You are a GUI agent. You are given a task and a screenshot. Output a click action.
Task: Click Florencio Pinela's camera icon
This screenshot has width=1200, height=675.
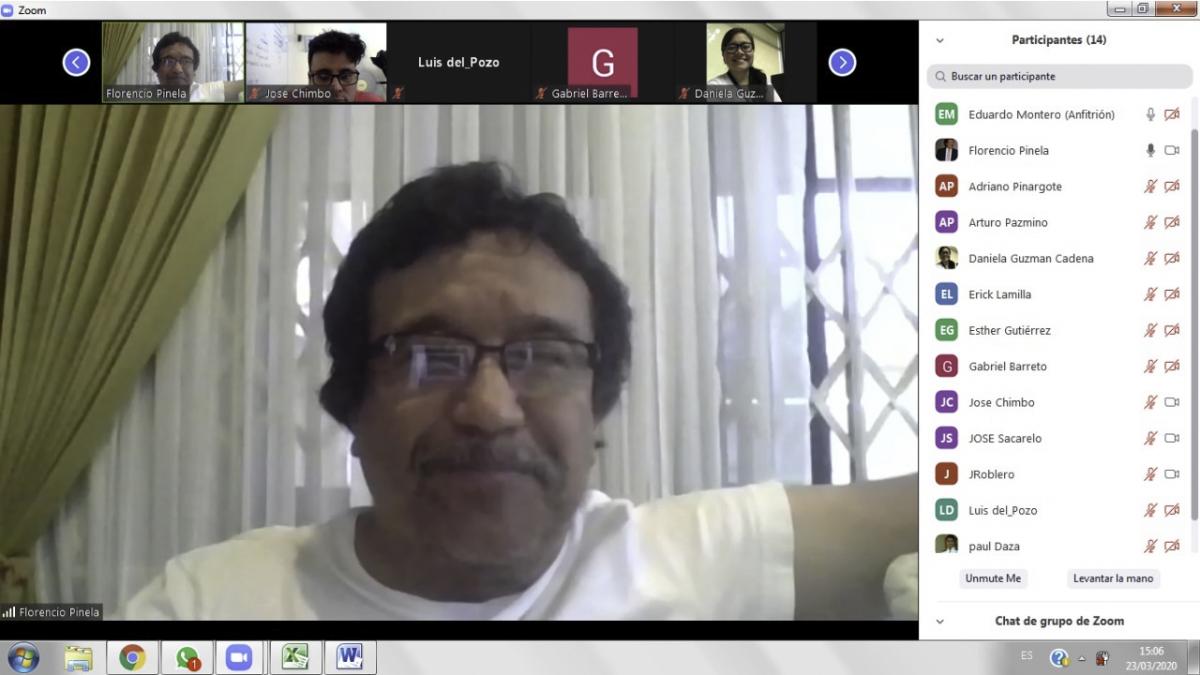click(x=1171, y=151)
